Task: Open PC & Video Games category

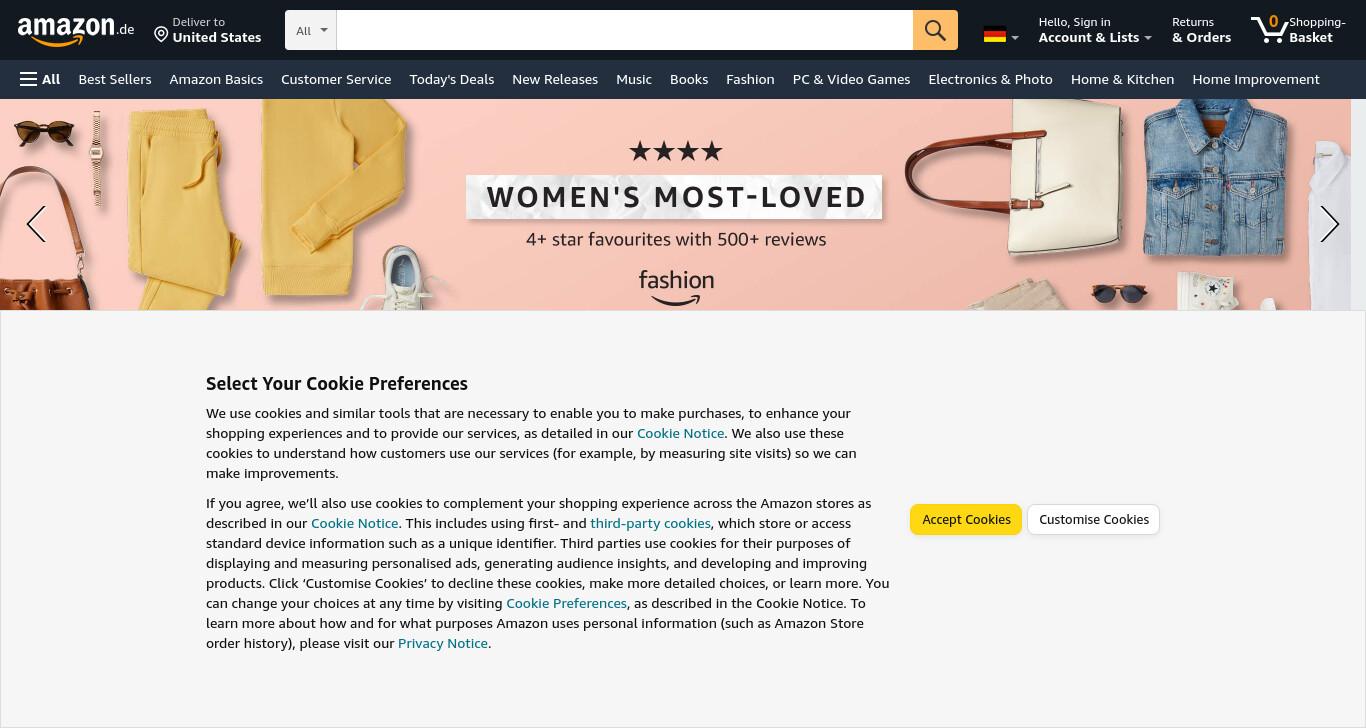Action: [851, 79]
